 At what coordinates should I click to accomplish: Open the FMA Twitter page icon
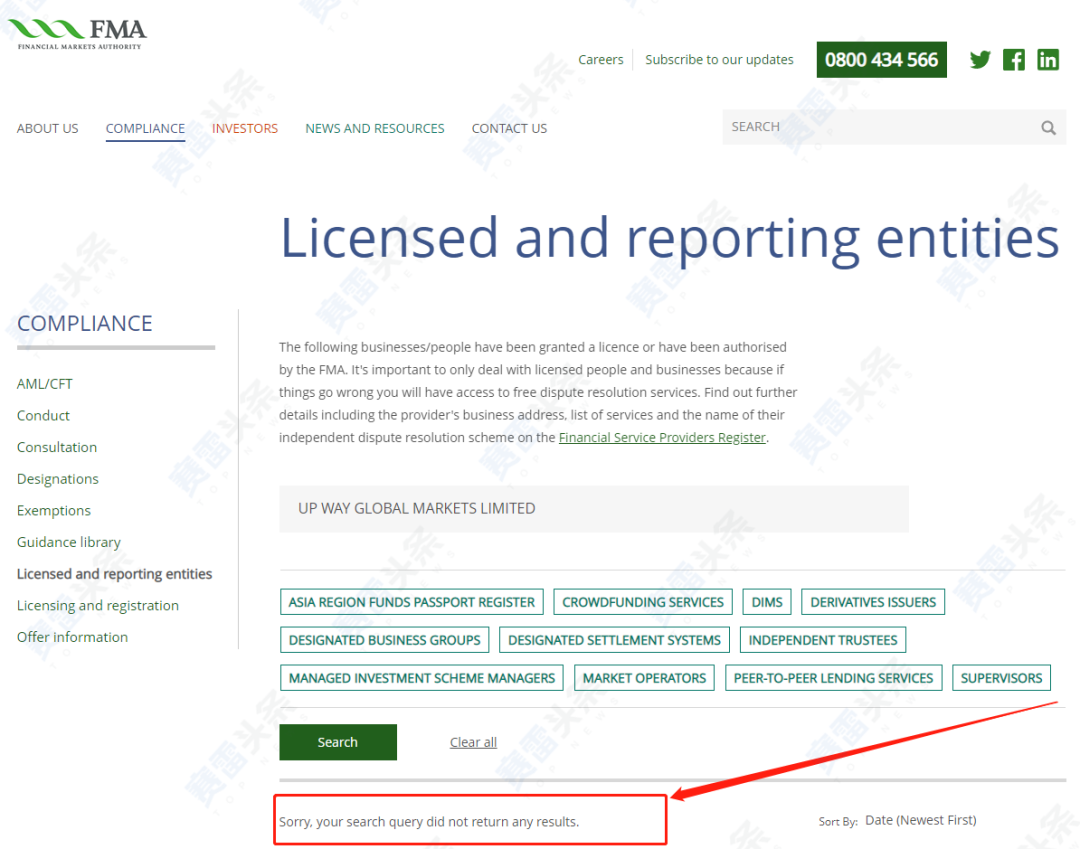pyautogui.click(x=979, y=60)
